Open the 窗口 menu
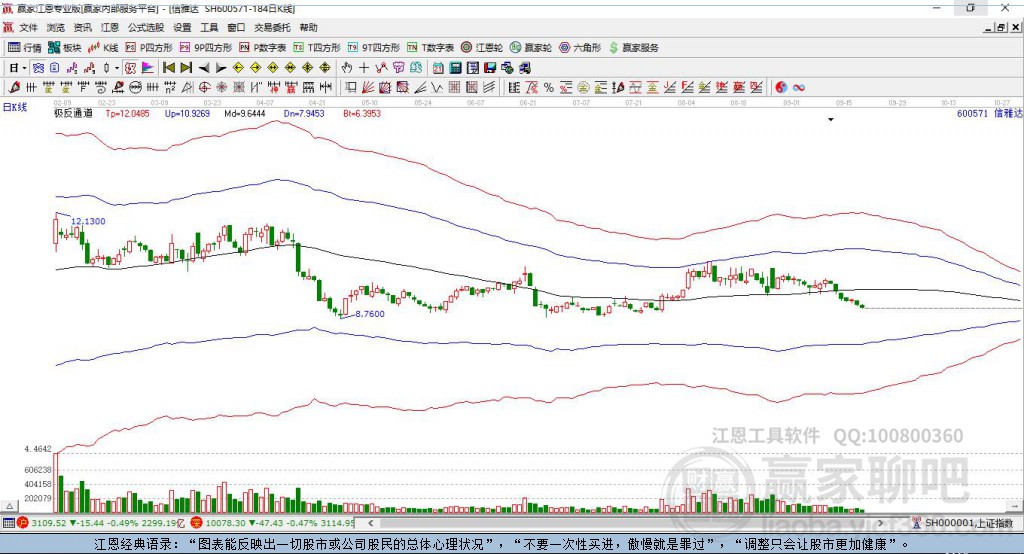The image size is (1024, 554). pyautogui.click(x=236, y=27)
